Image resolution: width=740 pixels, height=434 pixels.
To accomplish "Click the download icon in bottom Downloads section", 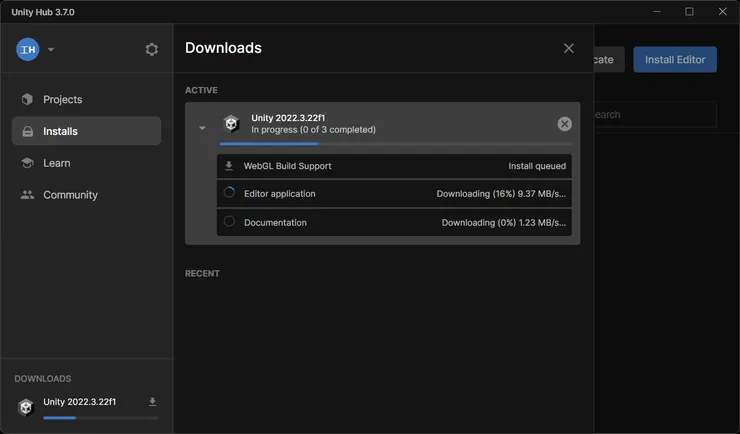I will point(153,402).
